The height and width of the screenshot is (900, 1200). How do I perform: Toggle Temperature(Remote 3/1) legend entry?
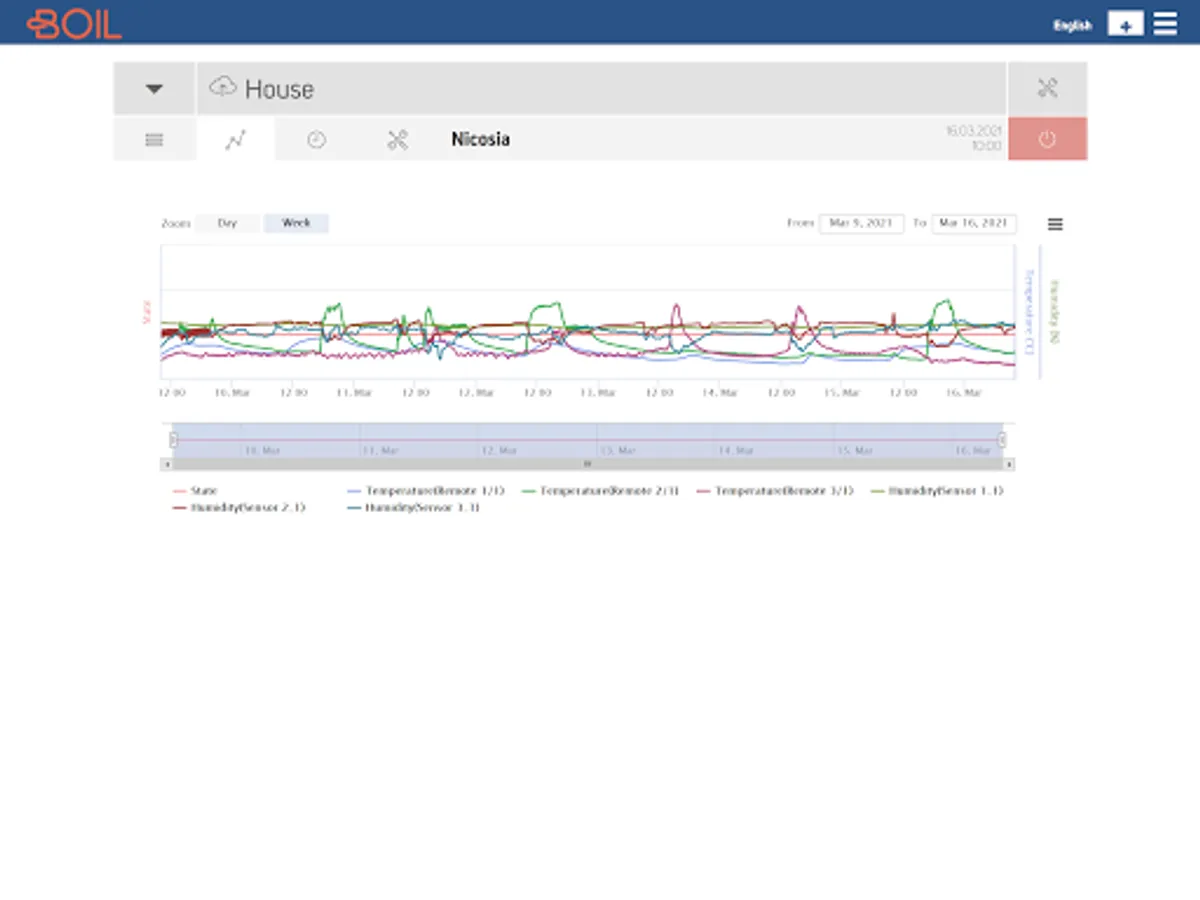pyautogui.click(x=775, y=491)
